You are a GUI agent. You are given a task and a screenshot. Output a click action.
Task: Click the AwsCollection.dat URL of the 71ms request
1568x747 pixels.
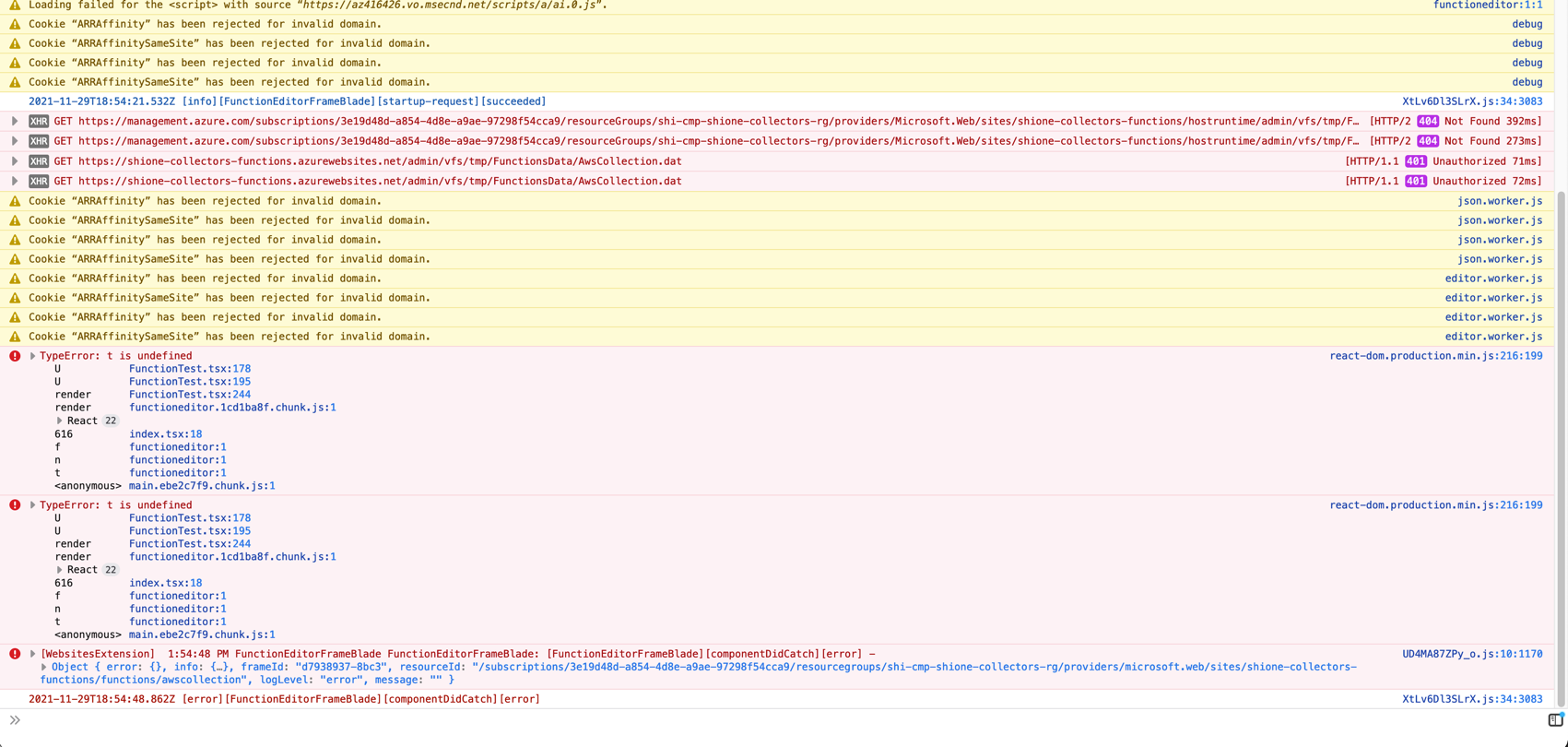[x=380, y=161]
